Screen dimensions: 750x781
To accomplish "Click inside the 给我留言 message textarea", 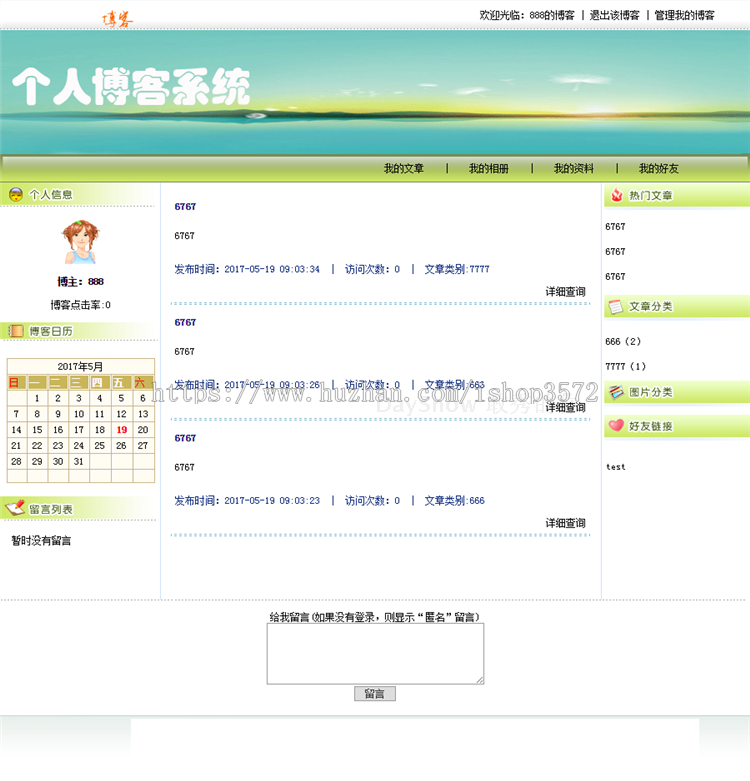I will coord(375,653).
